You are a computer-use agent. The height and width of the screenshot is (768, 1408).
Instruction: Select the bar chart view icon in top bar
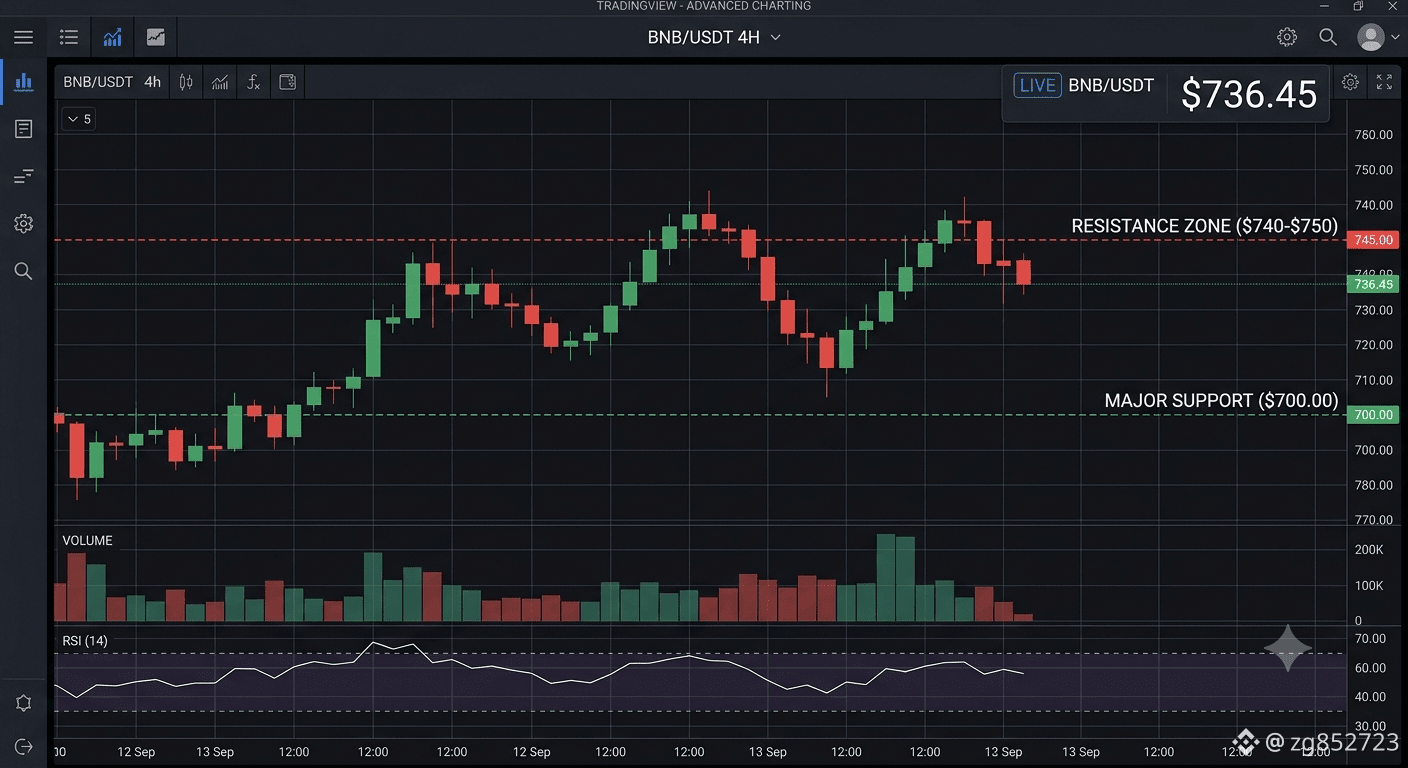point(112,37)
